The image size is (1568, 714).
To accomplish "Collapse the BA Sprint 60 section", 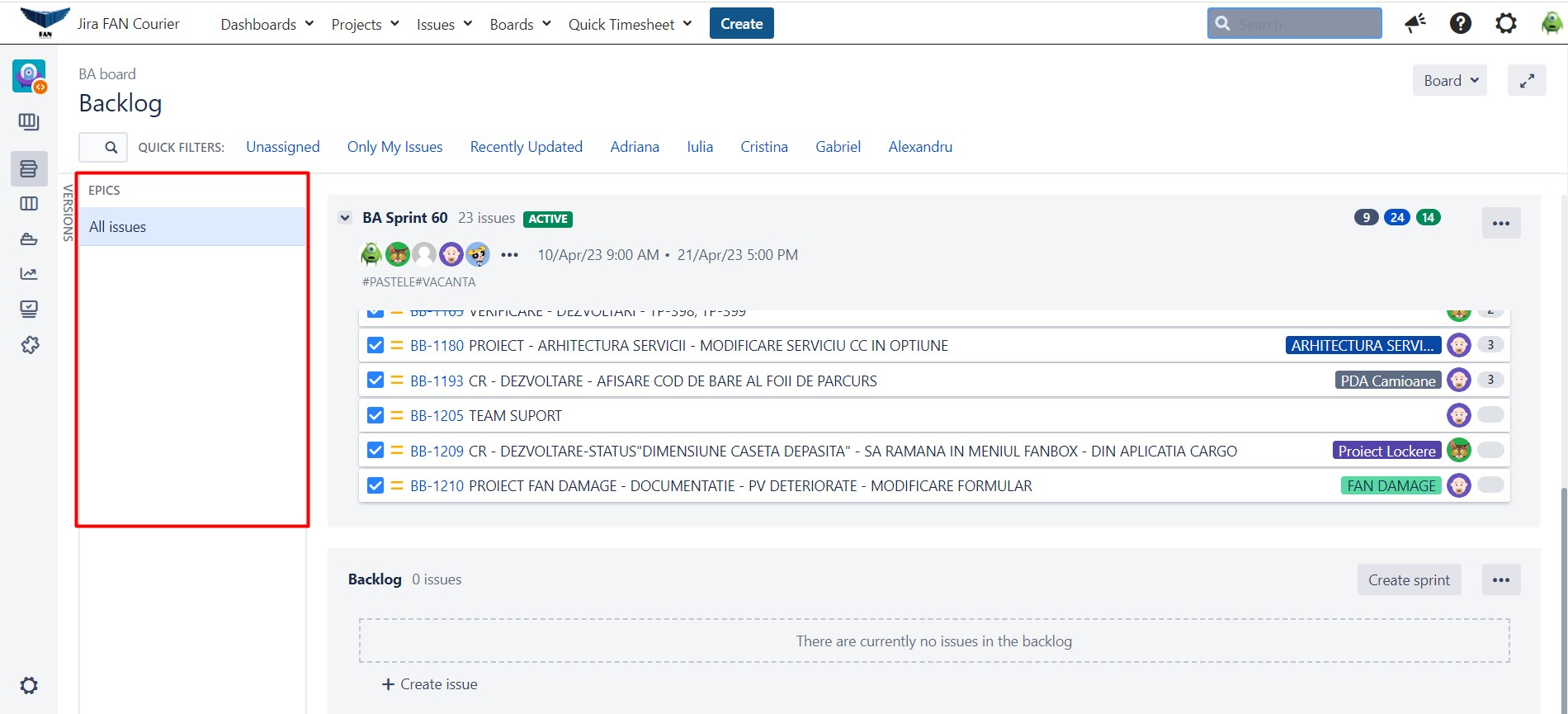I will [x=345, y=218].
